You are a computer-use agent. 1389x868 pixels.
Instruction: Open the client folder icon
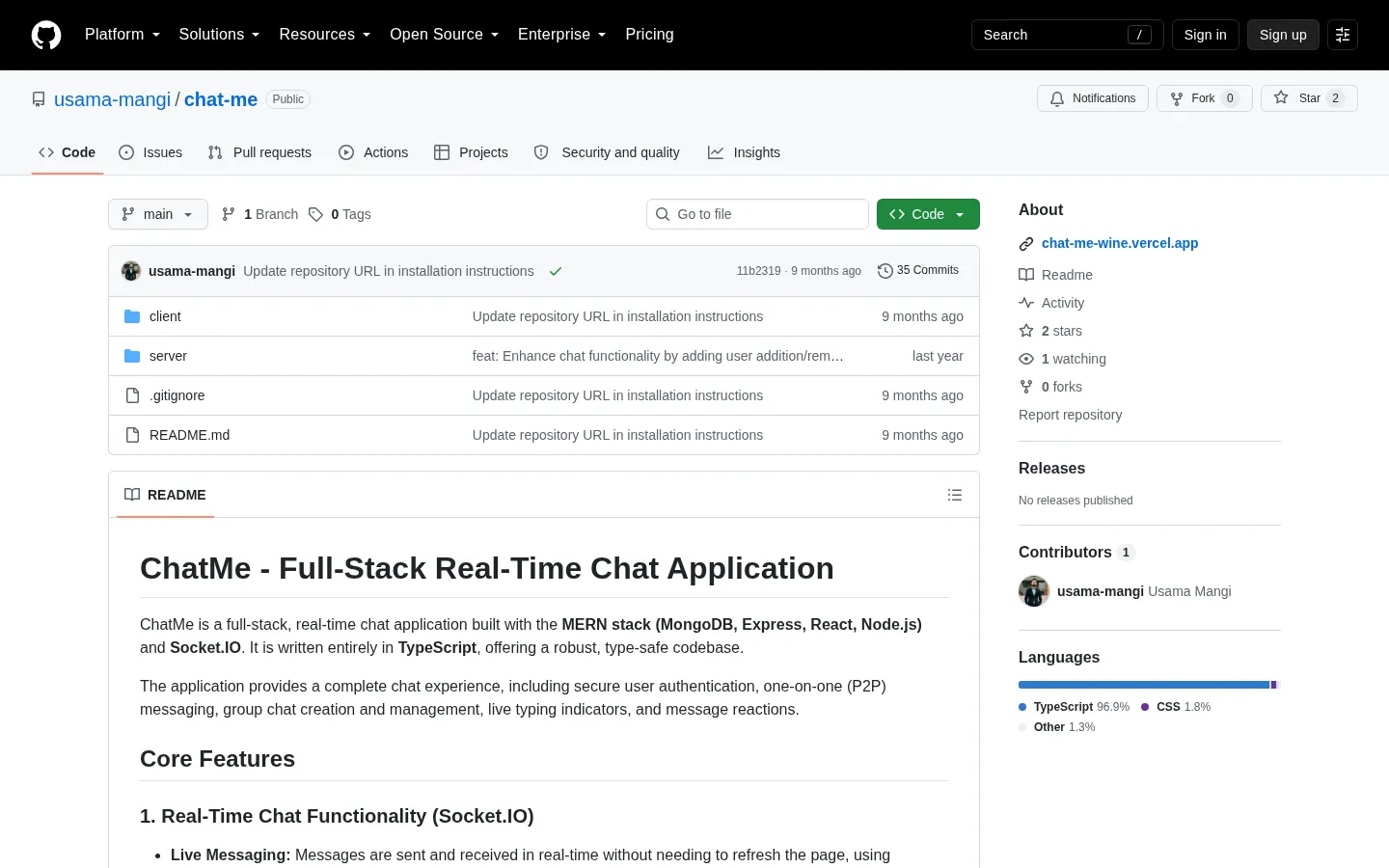(132, 316)
